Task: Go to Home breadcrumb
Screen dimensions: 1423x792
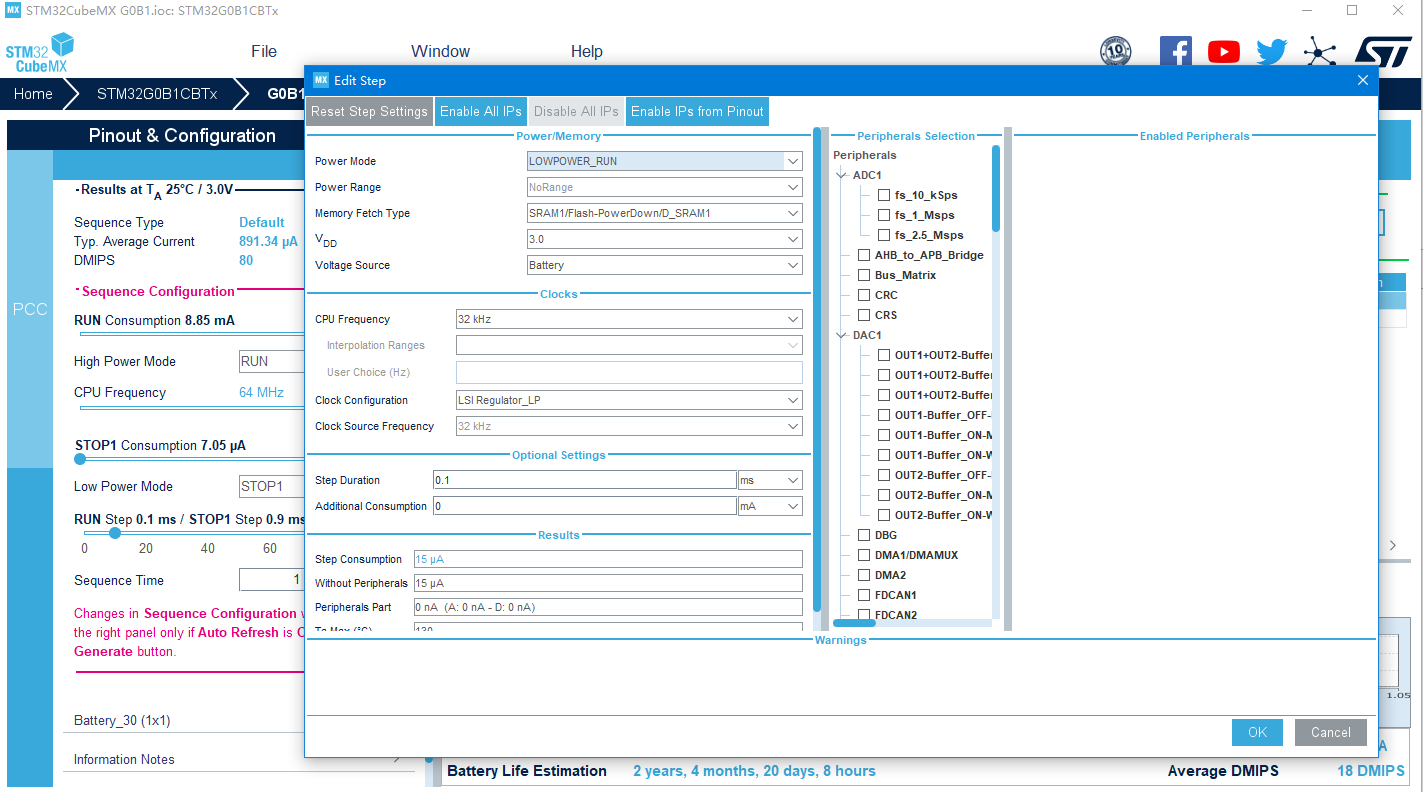Action: (33, 94)
